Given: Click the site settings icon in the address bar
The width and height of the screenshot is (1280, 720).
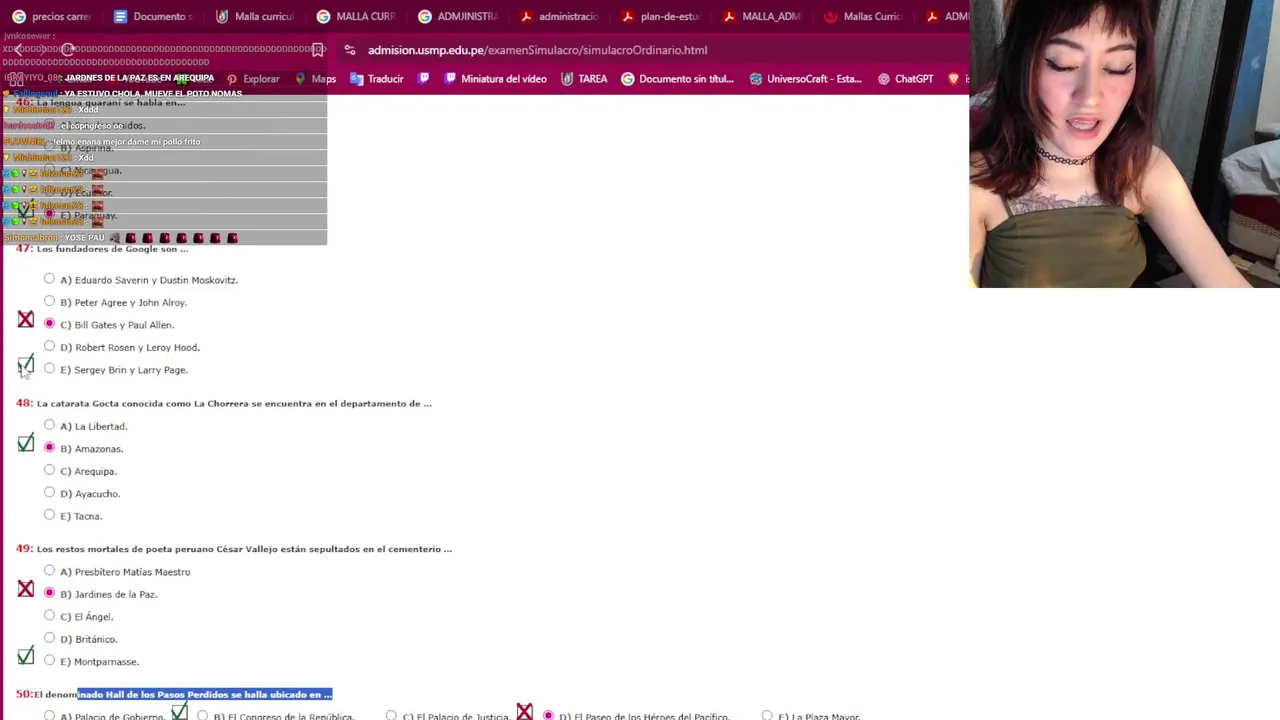Looking at the screenshot, I should point(349,50).
